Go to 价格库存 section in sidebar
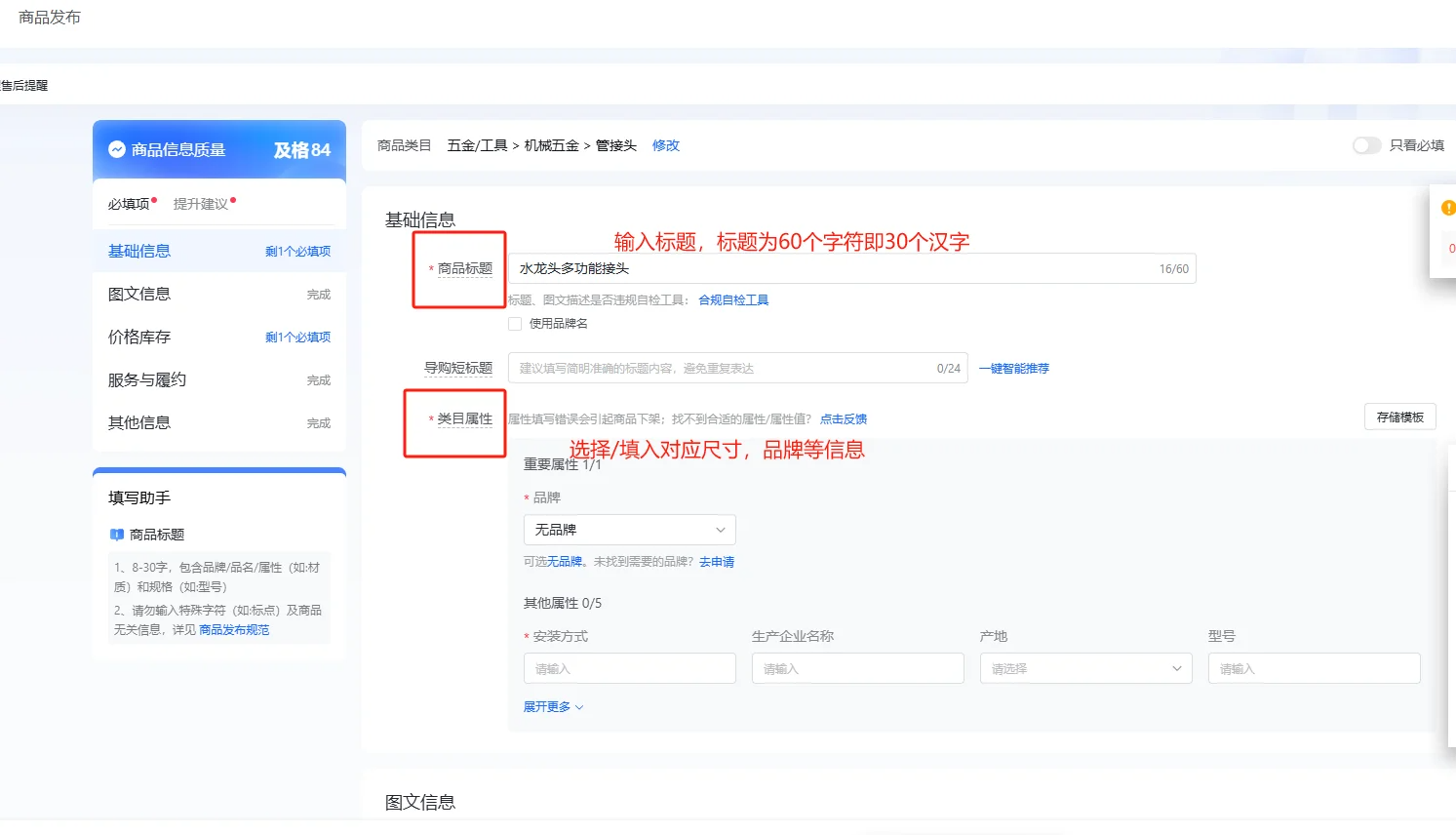This screenshot has height=835, width=1456. (139, 338)
